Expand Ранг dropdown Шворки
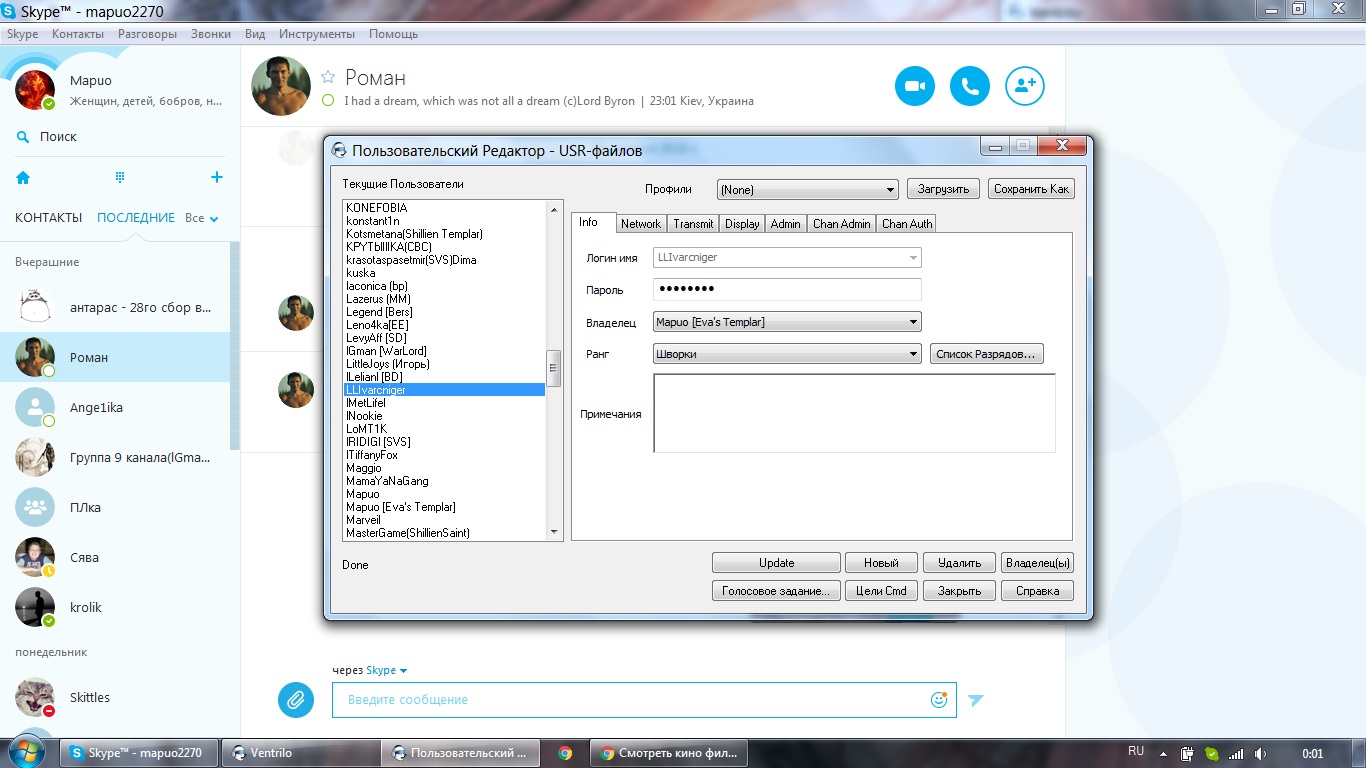Screen dimensions: 1366x768 913,354
